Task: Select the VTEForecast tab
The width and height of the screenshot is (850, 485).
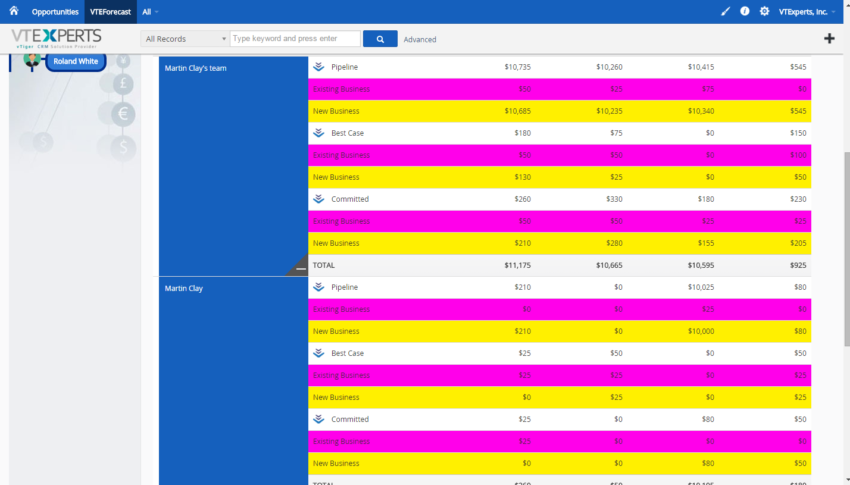Action: [111, 11]
